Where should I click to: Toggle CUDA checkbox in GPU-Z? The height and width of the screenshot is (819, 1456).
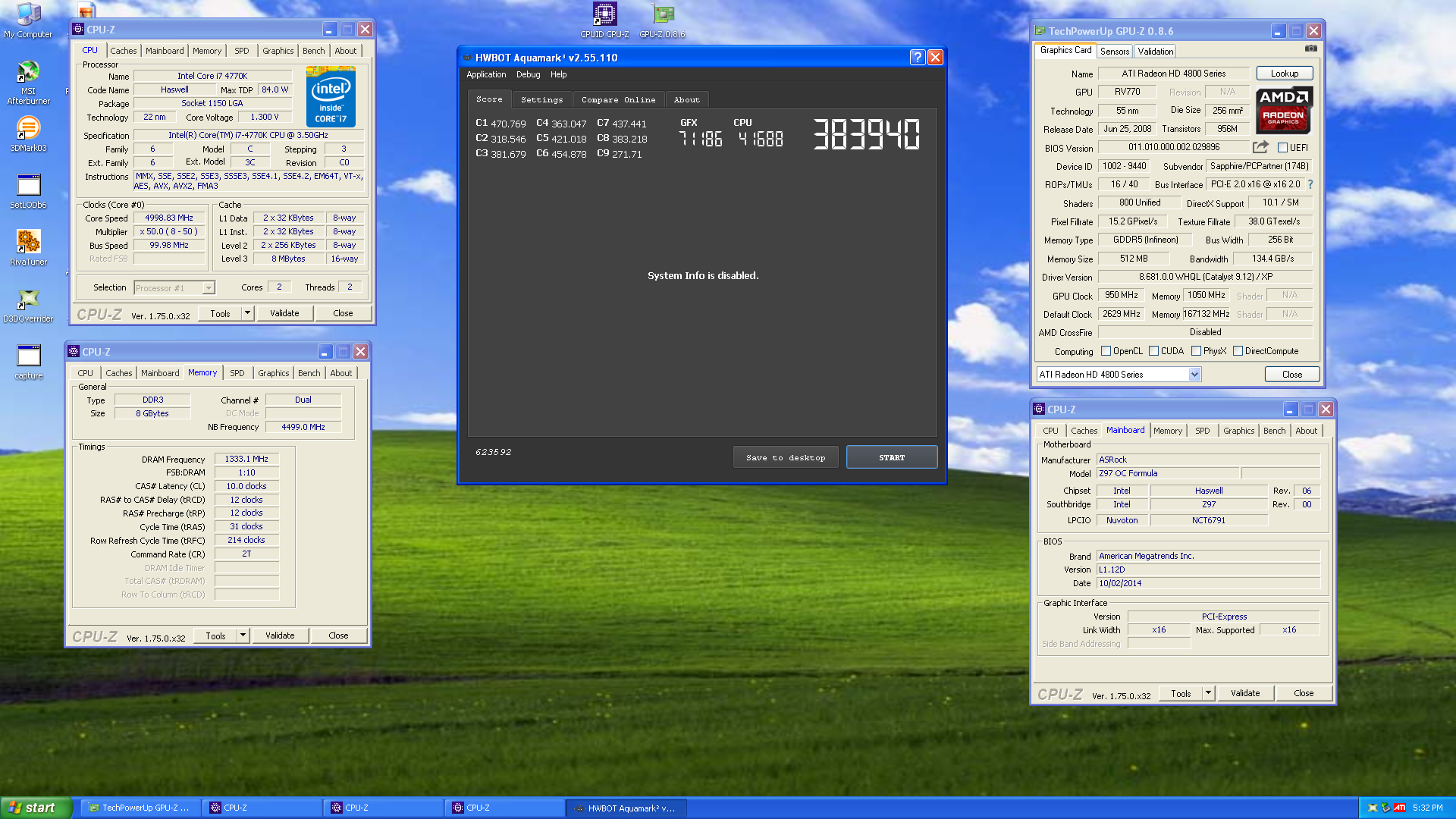point(1154,351)
